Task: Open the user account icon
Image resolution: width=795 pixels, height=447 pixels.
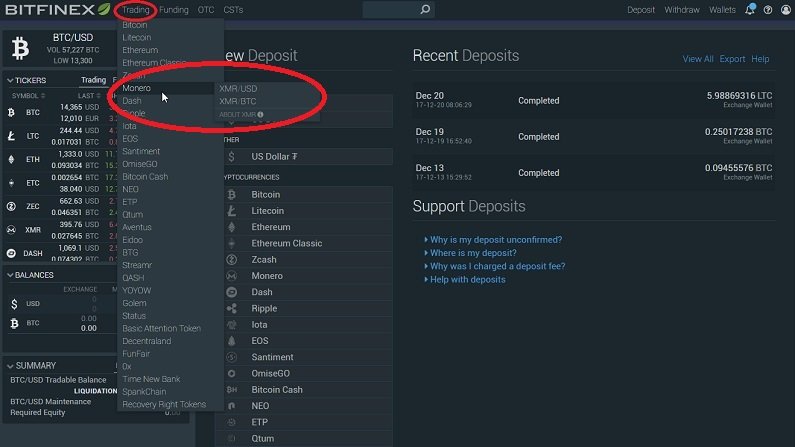Action: (x=785, y=10)
